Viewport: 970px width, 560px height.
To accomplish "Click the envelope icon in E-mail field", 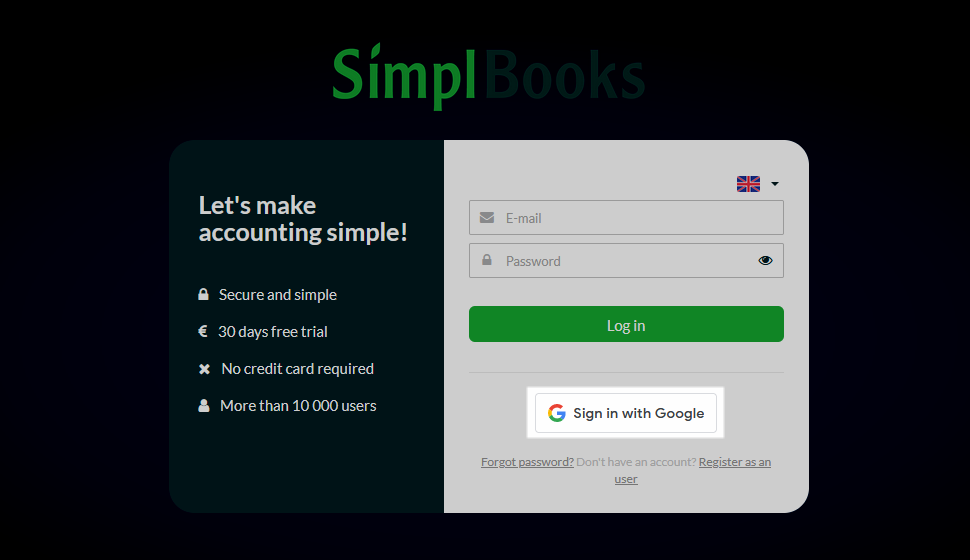I will [487, 218].
